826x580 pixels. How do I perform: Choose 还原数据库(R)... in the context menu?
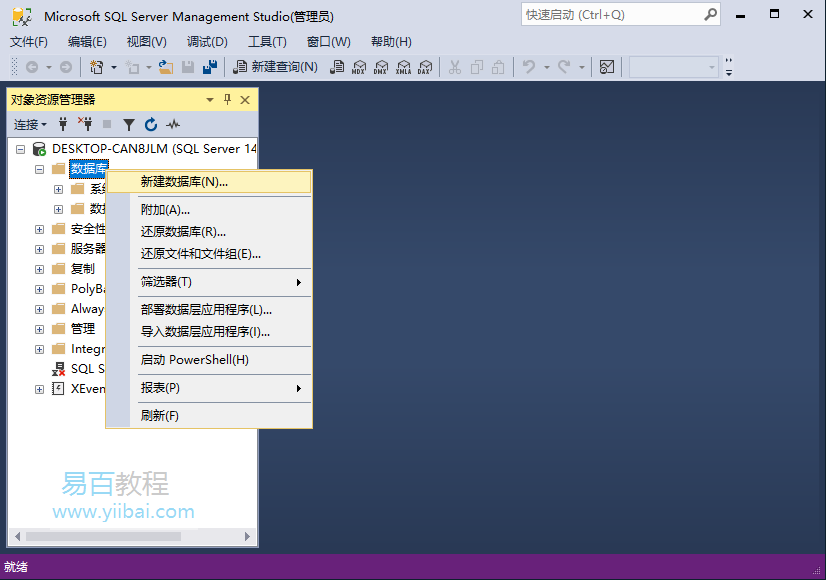(183, 232)
